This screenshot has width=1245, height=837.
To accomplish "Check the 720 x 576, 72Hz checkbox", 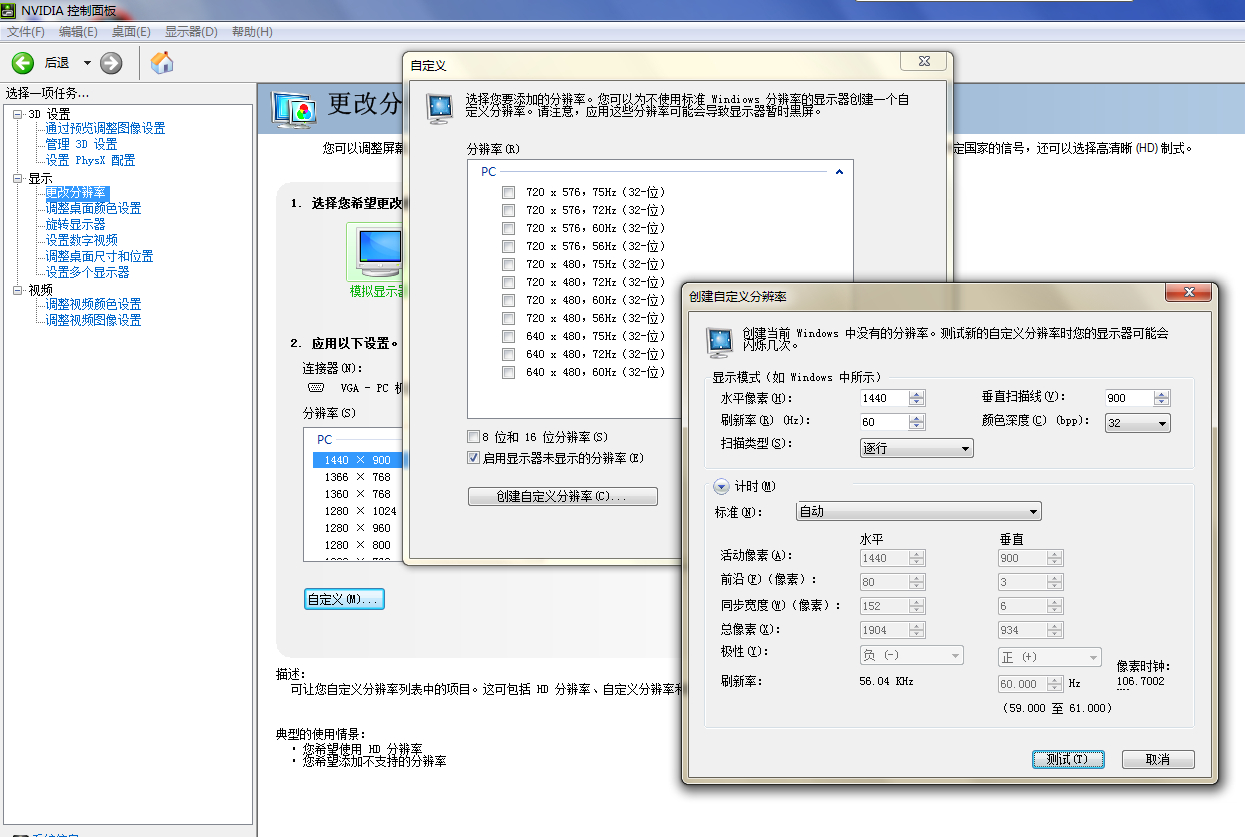I will [509, 210].
